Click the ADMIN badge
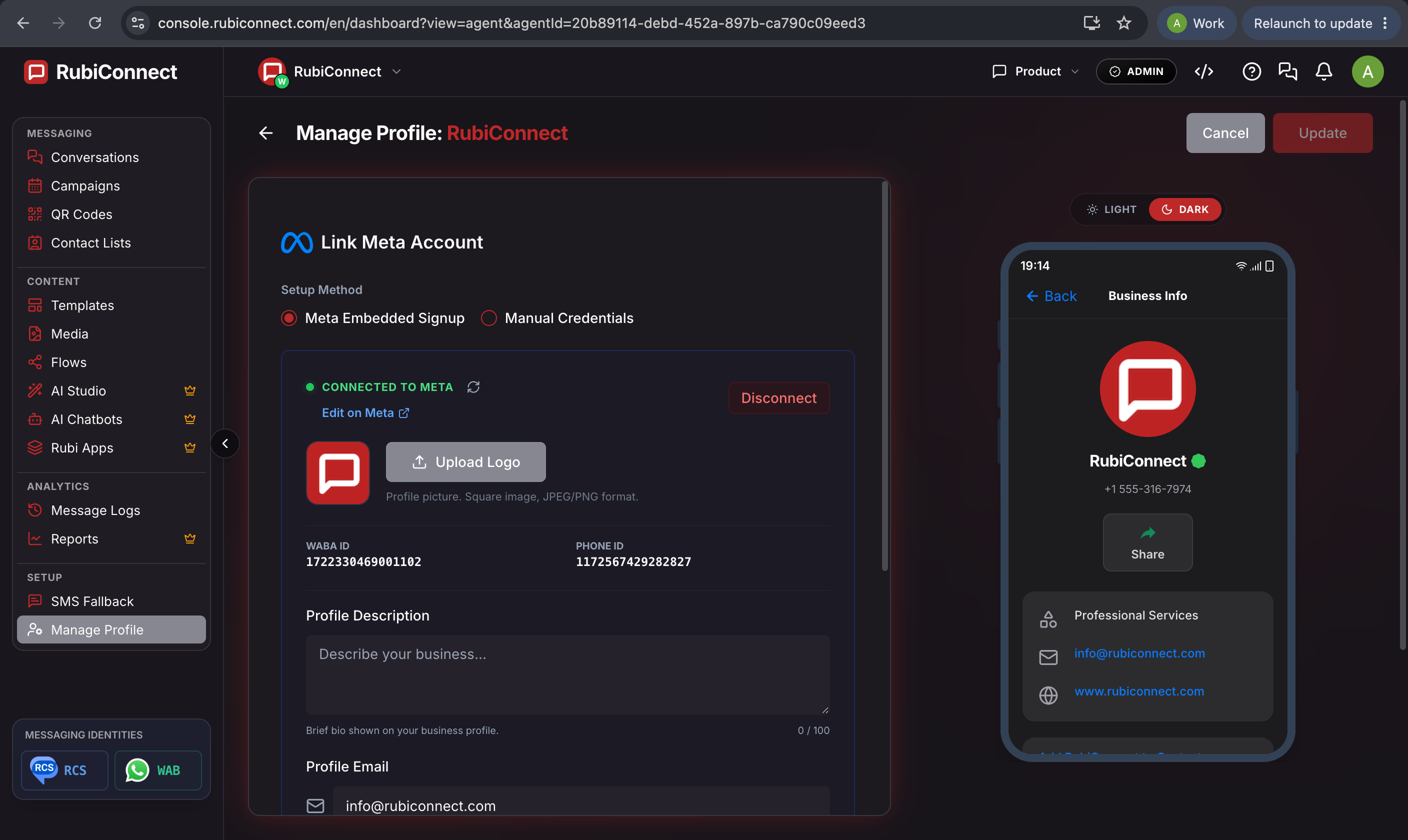This screenshot has width=1408, height=840. tap(1136, 71)
